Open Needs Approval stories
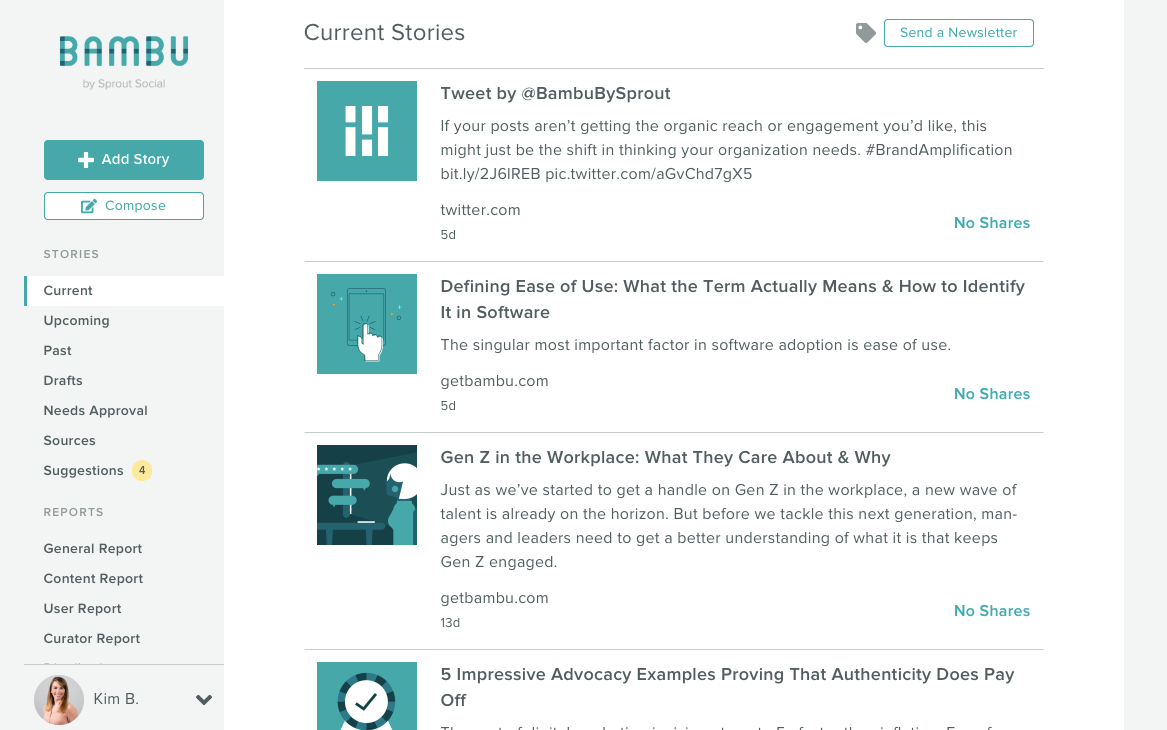1167x730 pixels. pyautogui.click(x=95, y=411)
